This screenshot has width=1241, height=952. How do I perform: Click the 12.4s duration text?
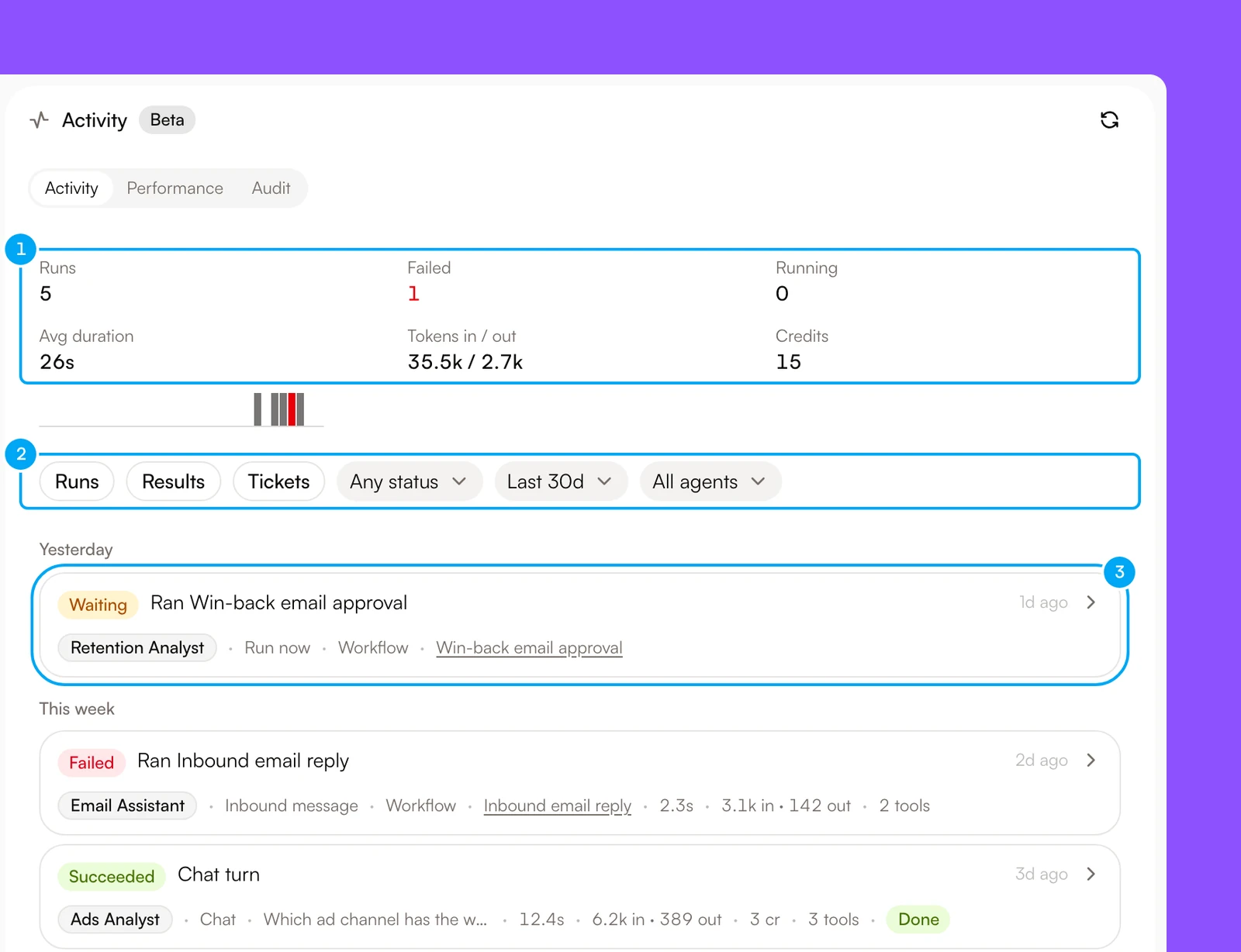[x=541, y=919]
